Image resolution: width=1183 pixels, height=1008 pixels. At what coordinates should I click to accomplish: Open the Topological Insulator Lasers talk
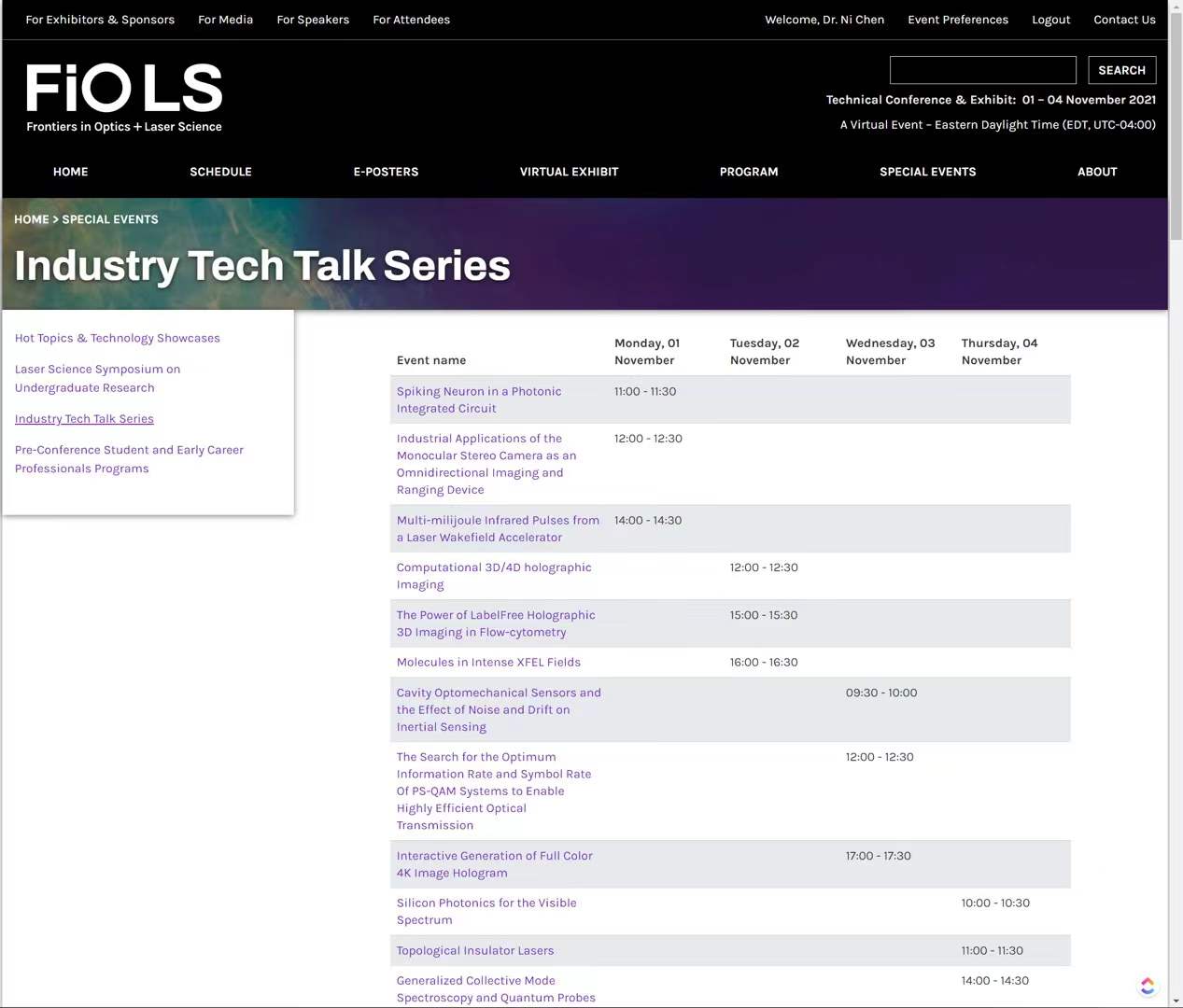click(x=474, y=950)
